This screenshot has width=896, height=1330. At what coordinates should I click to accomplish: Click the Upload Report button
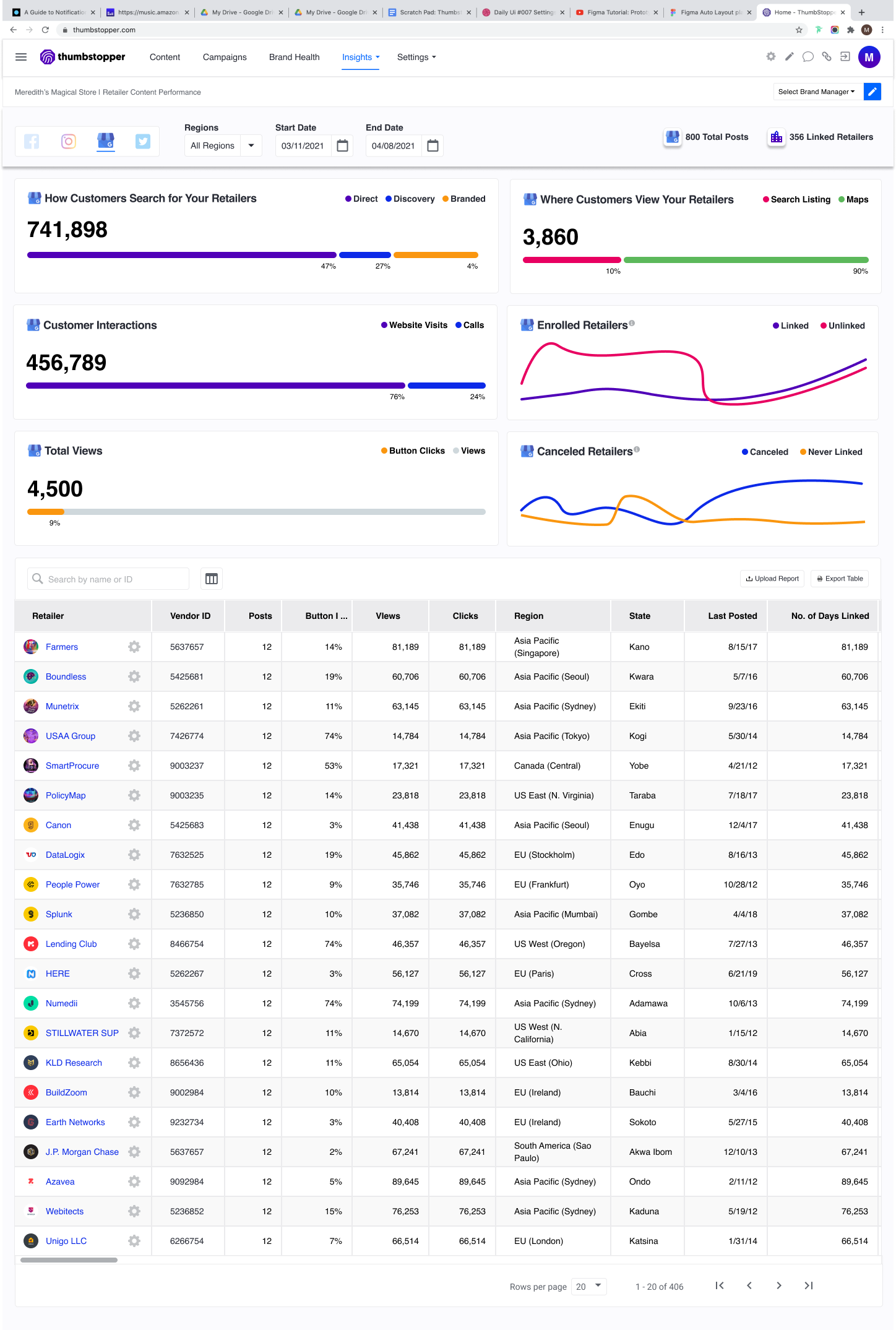click(x=772, y=579)
